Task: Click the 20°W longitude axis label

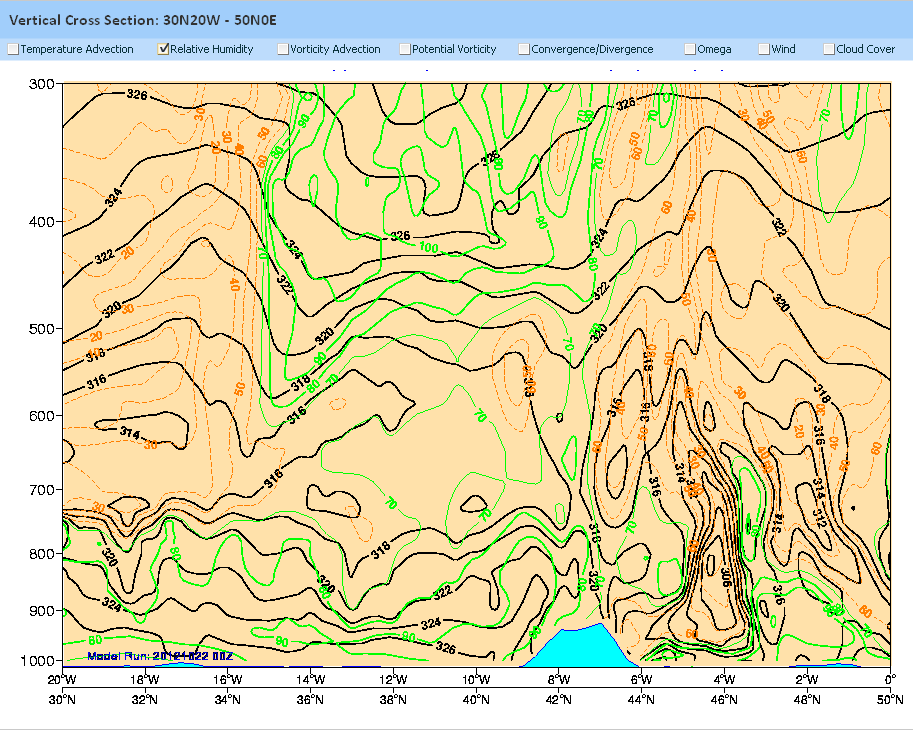Action: pyautogui.click(x=62, y=681)
